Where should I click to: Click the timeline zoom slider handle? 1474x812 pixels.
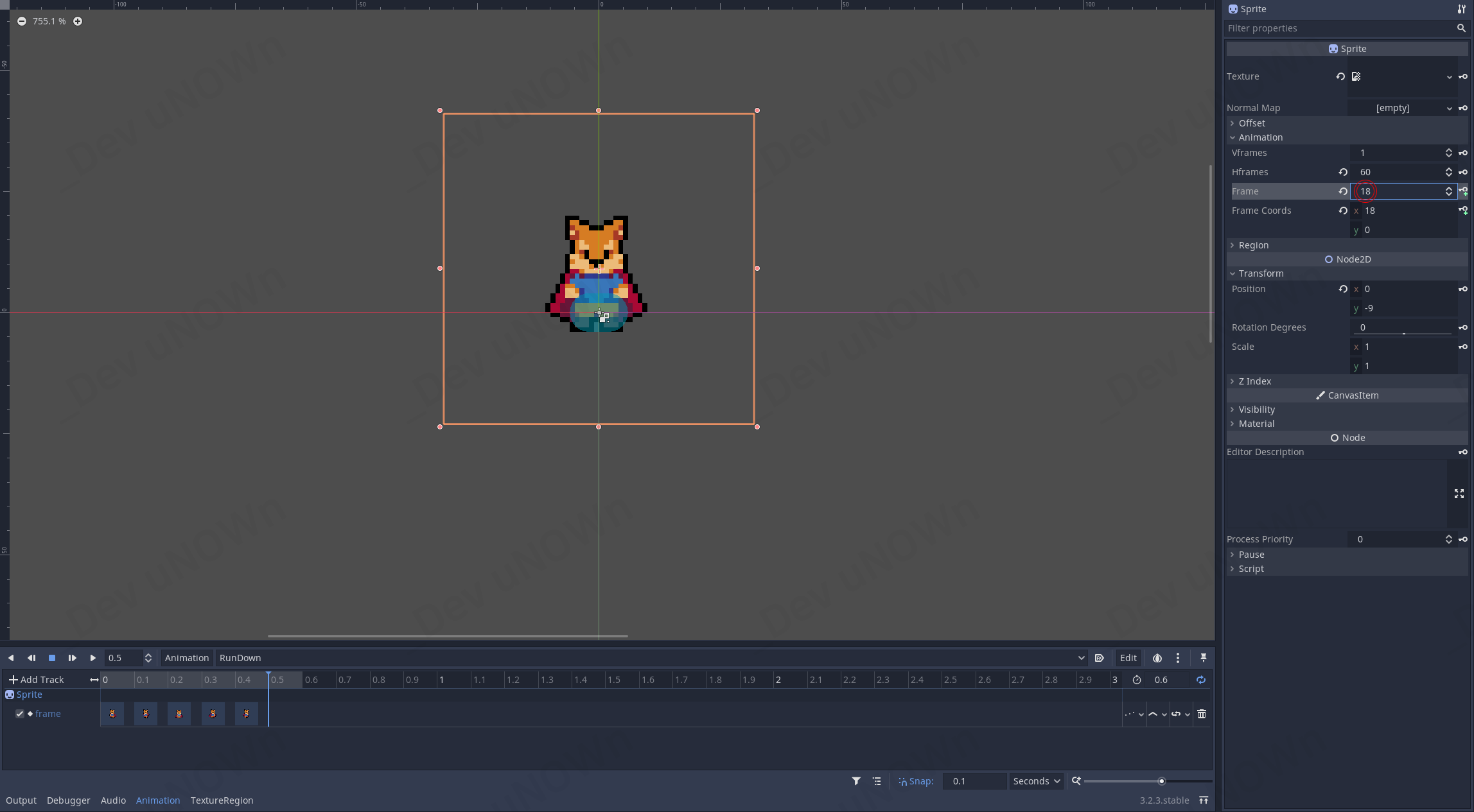coord(1161,781)
